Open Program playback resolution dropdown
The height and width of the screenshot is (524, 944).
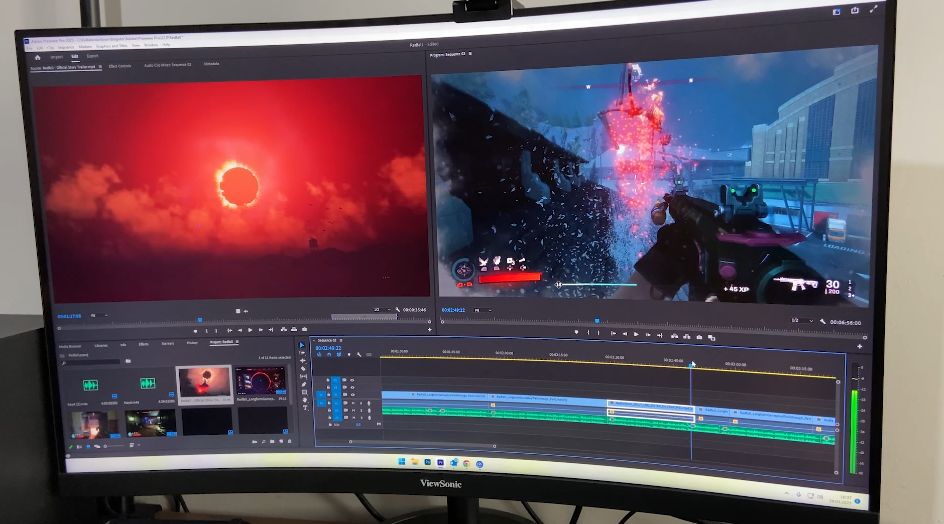coord(803,320)
